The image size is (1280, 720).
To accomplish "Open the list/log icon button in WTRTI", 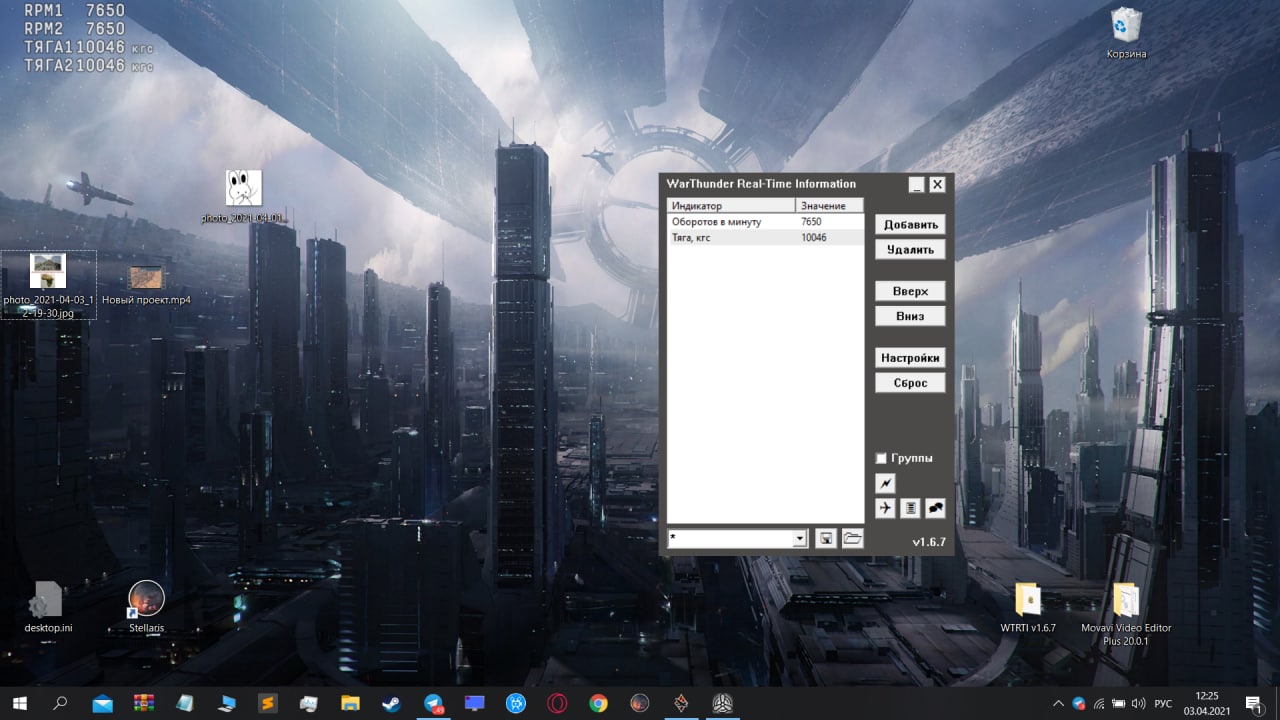I will pyautogui.click(x=910, y=508).
